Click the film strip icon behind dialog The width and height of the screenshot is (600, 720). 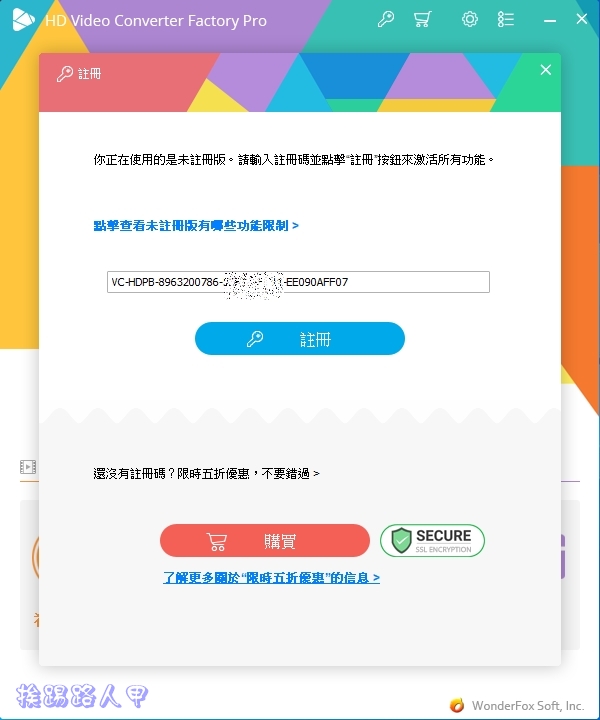28,467
